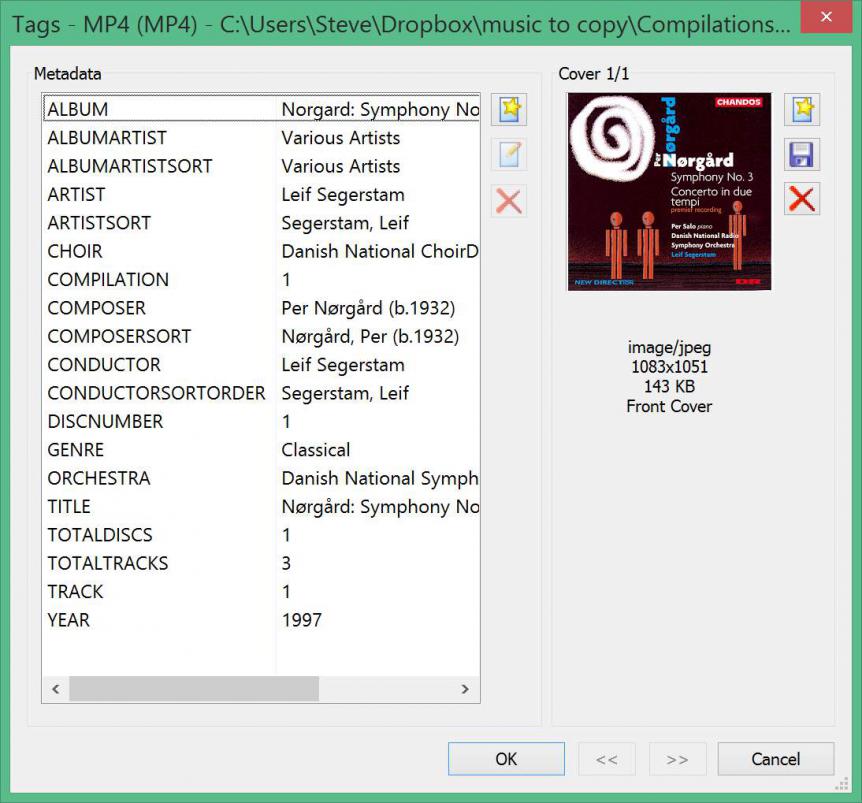862x803 pixels.
Task: Close the Tags dialog window
Action: [x=825, y=17]
